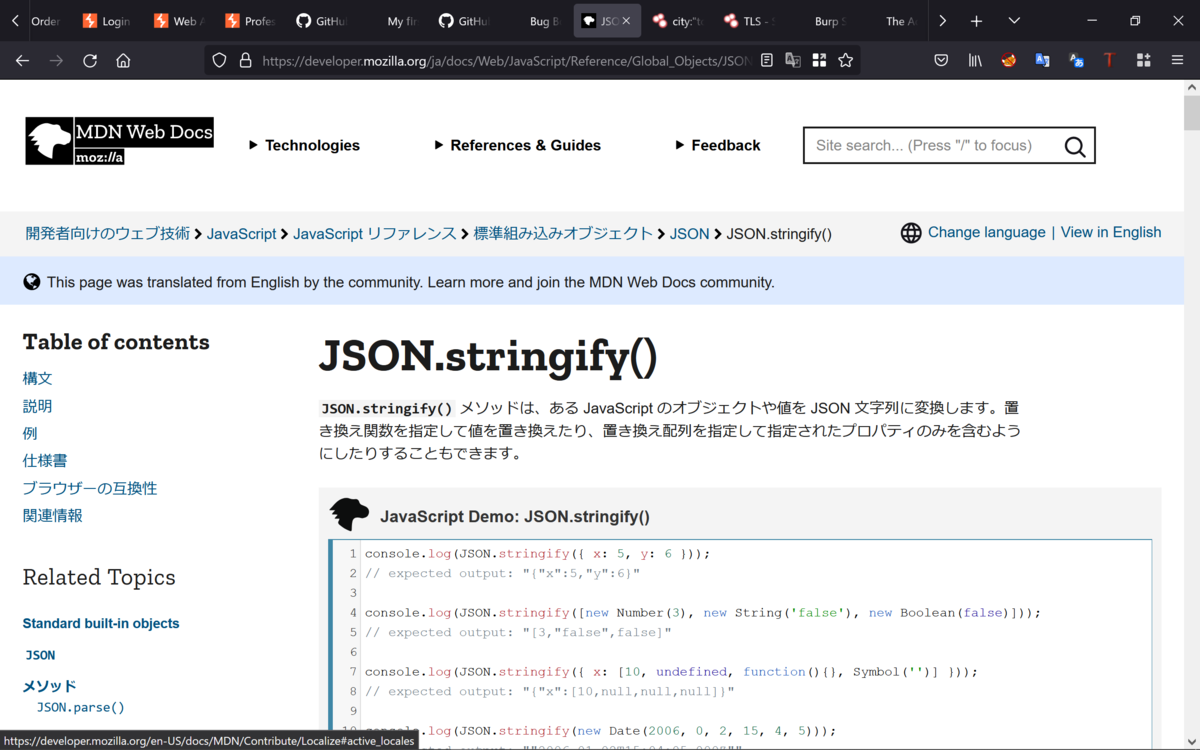This screenshot has width=1200, height=750.
Task: Reload the current page
Action: (x=90, y=60)
